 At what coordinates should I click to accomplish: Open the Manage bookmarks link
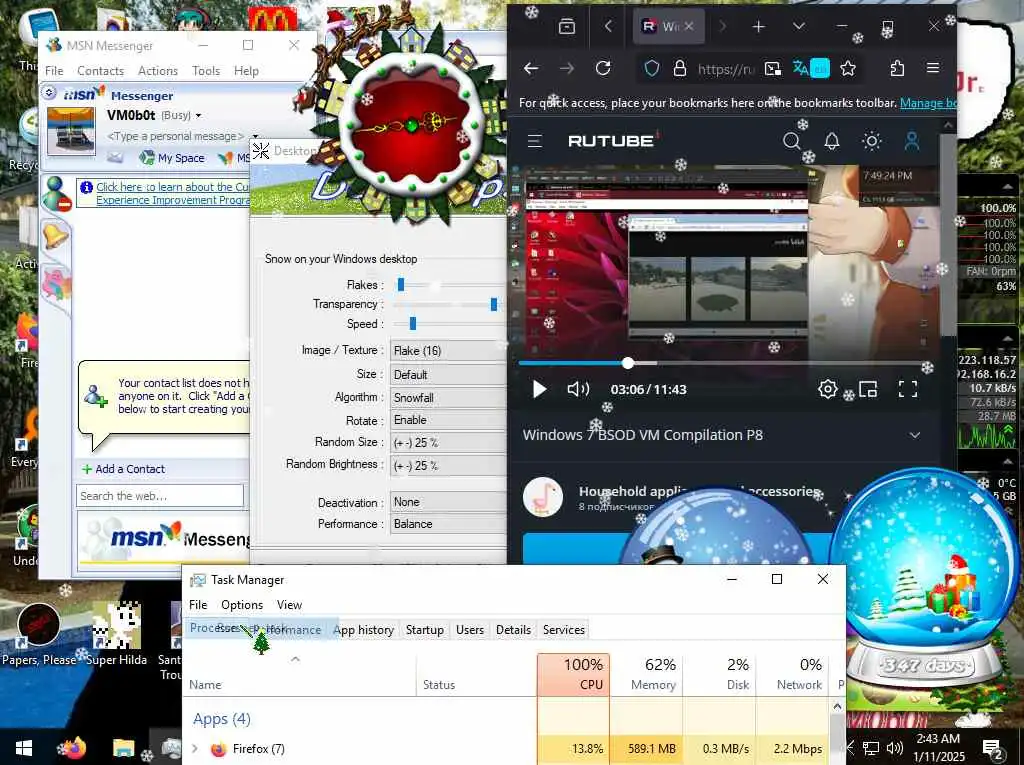928,103
